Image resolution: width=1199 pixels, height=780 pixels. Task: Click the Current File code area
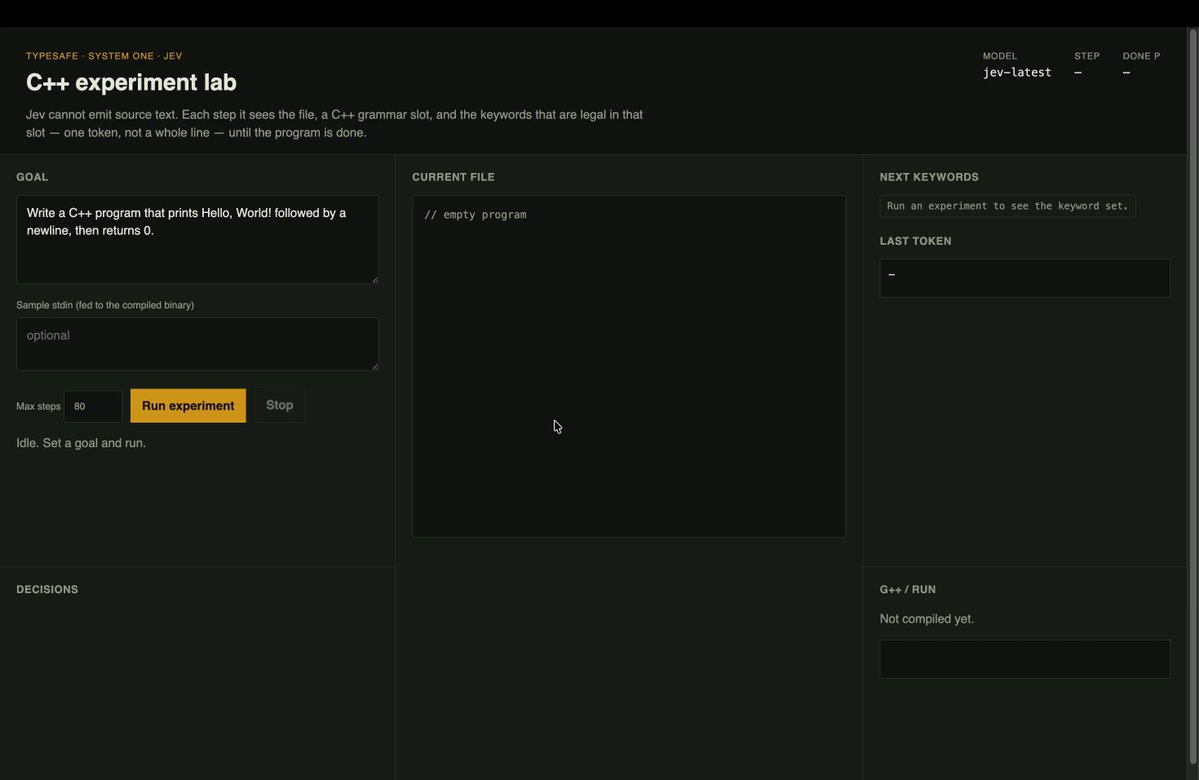(629, 366)
